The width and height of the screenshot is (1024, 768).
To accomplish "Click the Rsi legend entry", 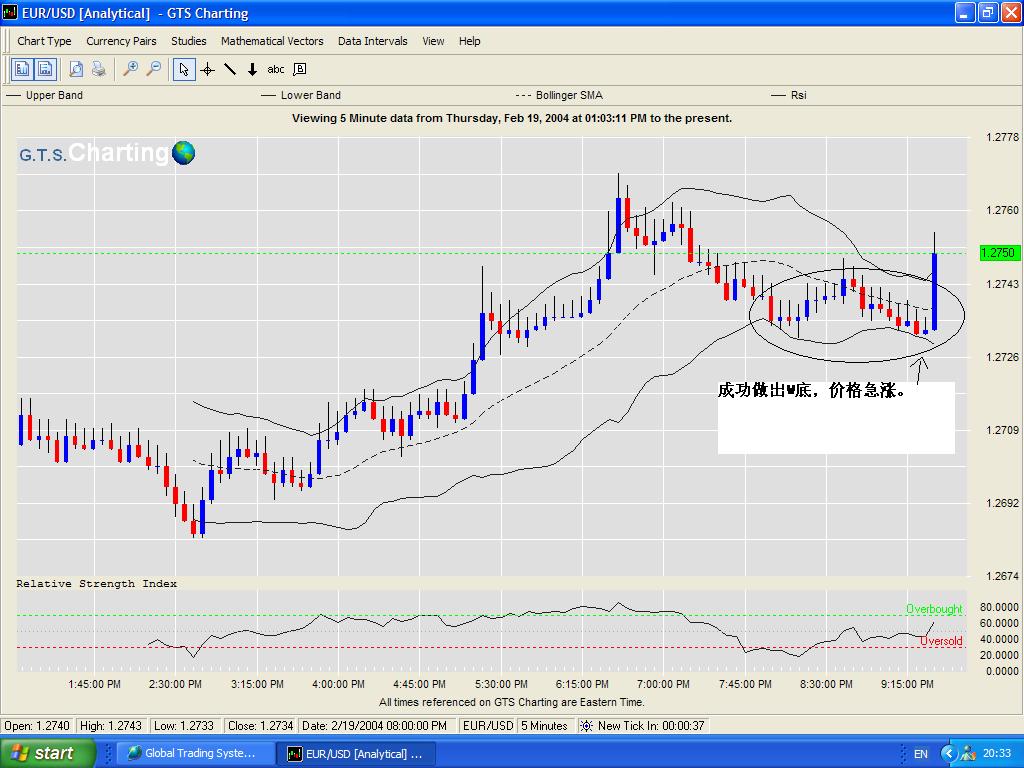I will tap(789, 95).
